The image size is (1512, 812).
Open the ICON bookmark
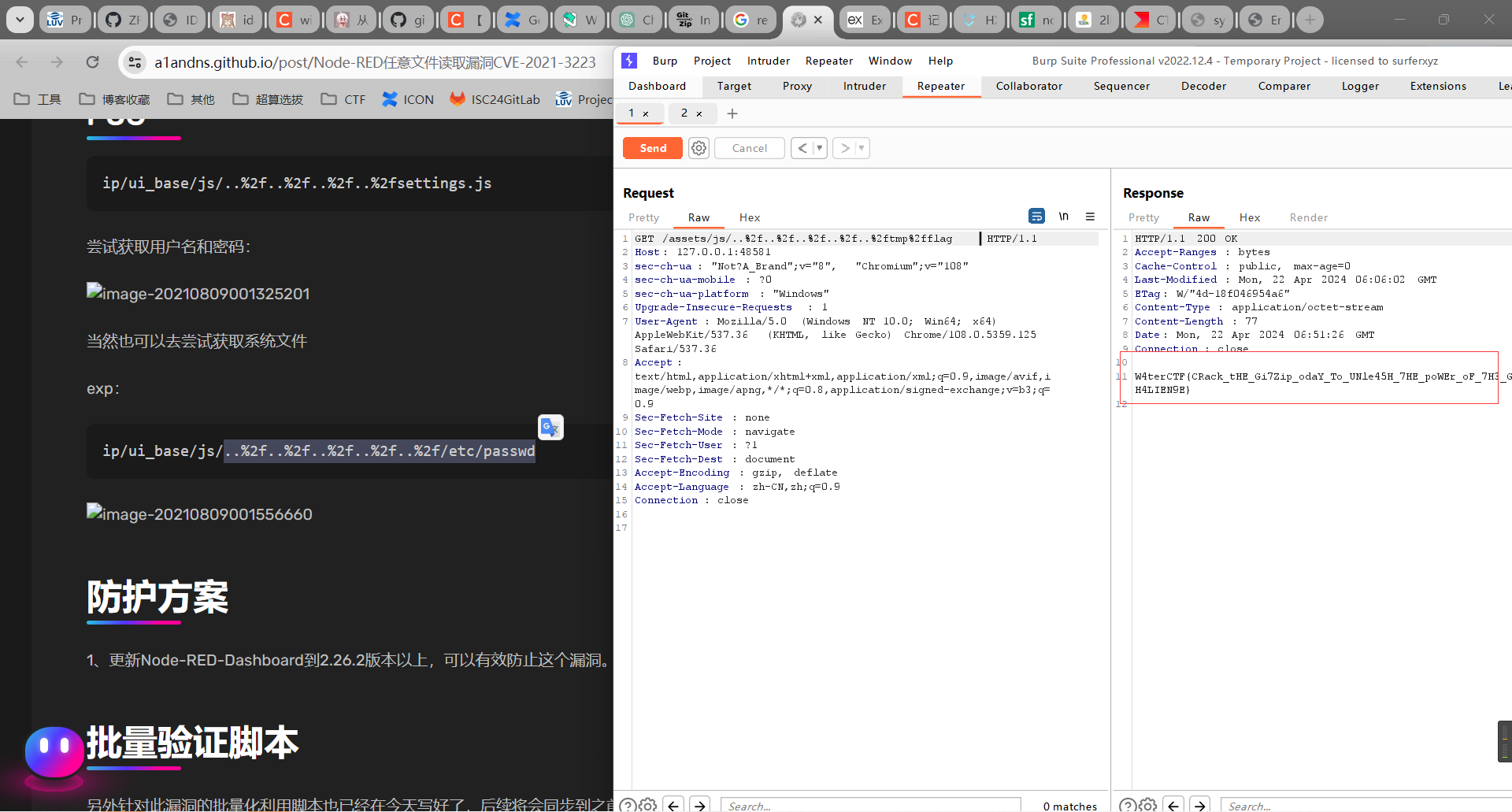pyautogui.click(x=408, y=99)
